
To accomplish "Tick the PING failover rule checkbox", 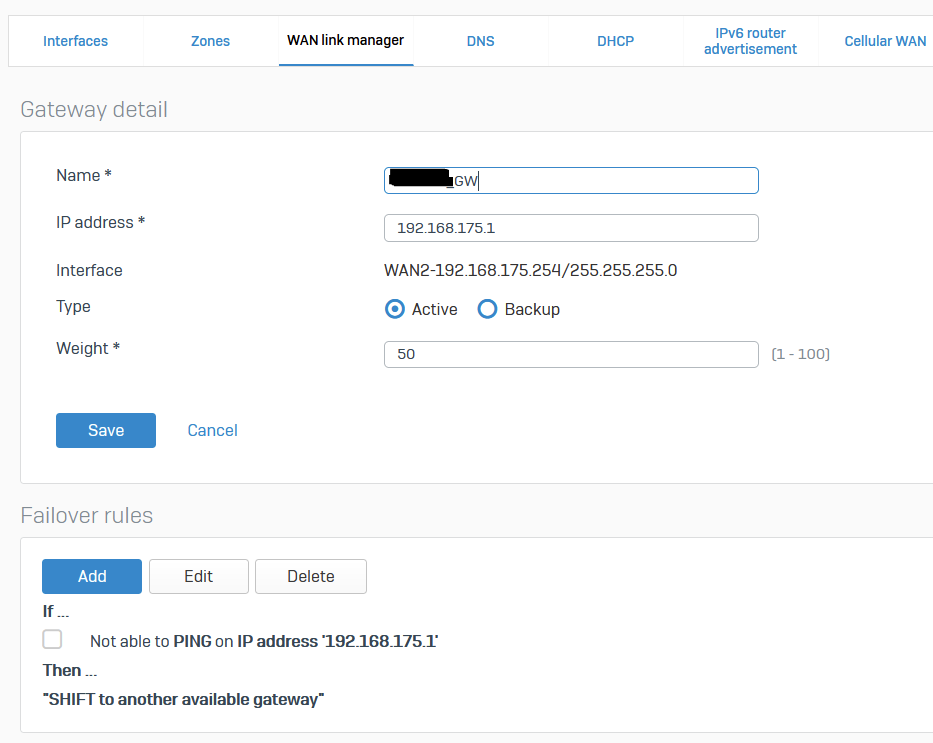I will [52, 640].
